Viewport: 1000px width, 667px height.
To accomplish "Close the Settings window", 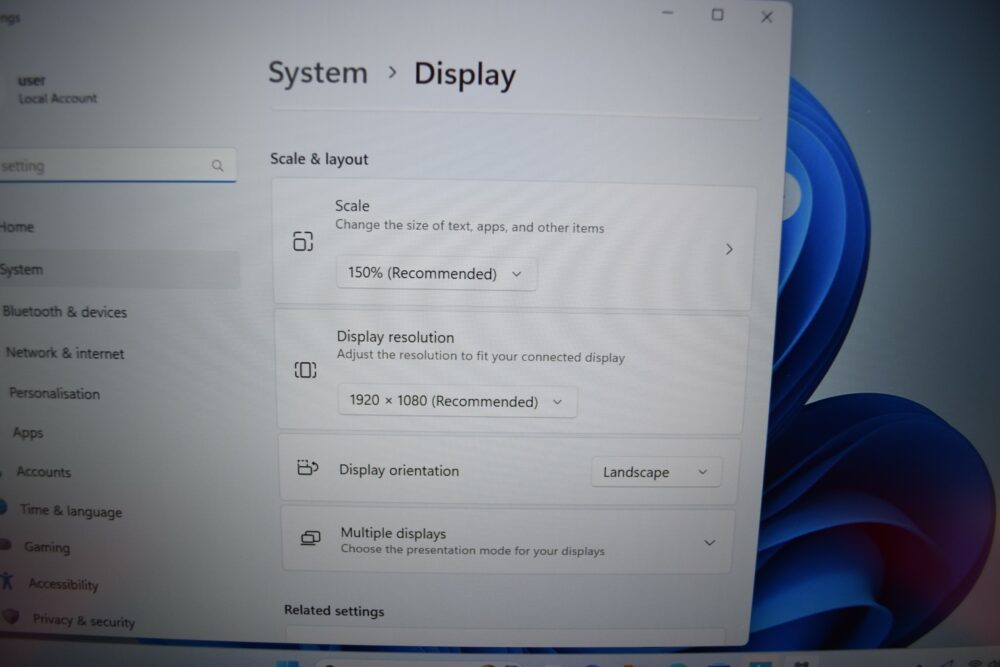I will (x=767, y=17).
